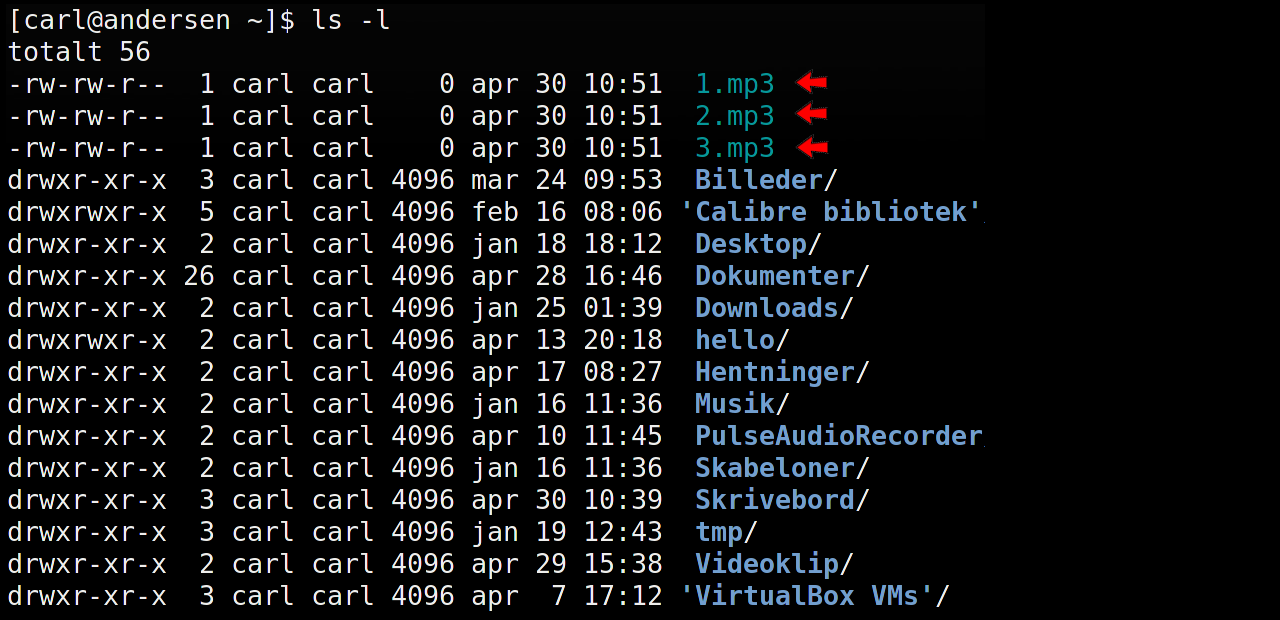Click the red arrow beside 3.mp3
Image resolution: width=1280 pixels, height=620 pixels.
click(812, 148)
